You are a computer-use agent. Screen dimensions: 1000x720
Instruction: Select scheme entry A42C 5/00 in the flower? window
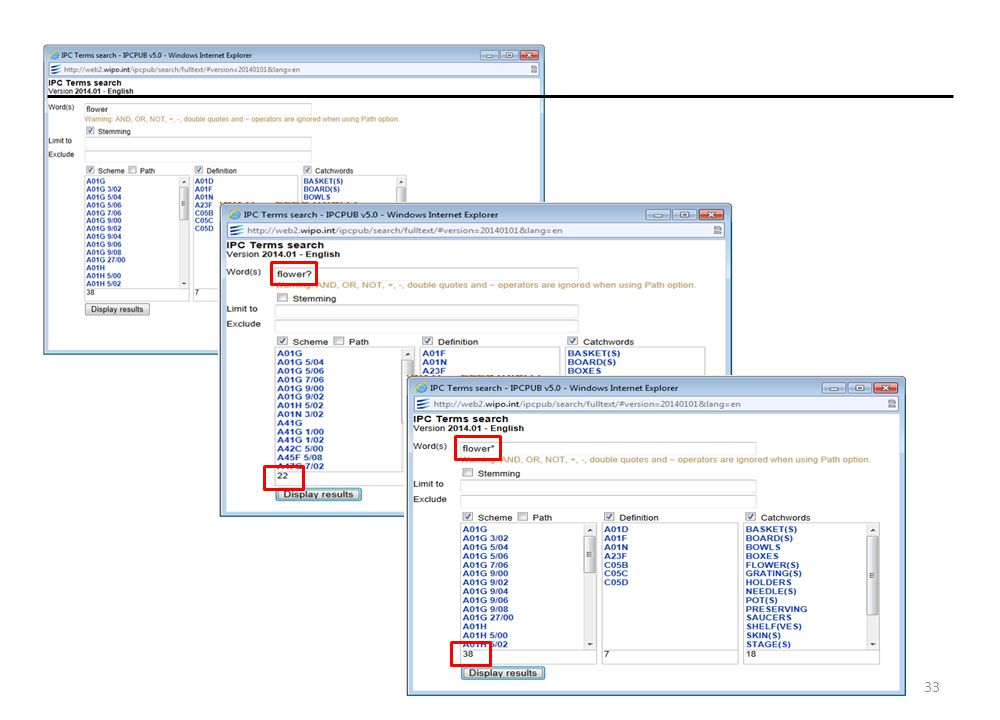pyautogui.click(x=300, y=449)
